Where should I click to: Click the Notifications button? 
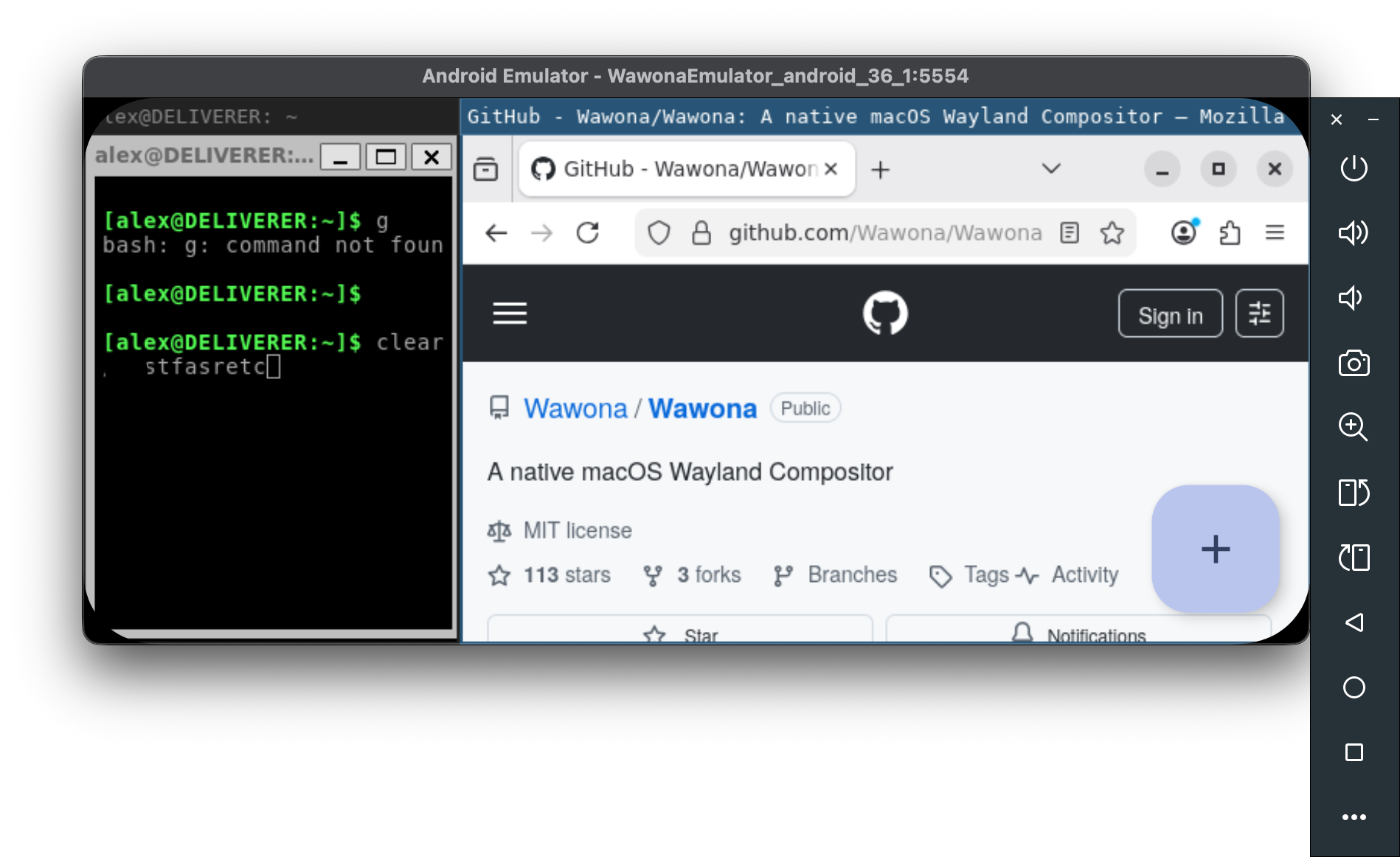pyautogui.click(x=1079, y=629)
